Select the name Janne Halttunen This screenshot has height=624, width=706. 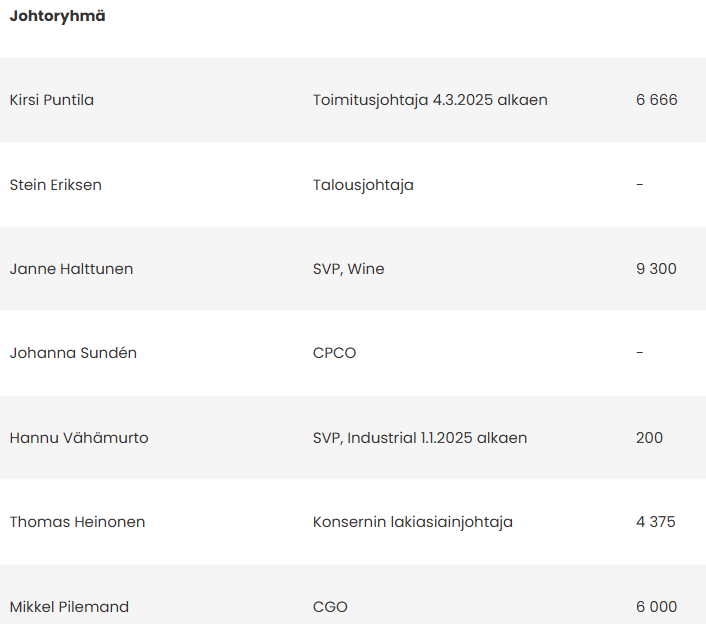coord(71,269)
